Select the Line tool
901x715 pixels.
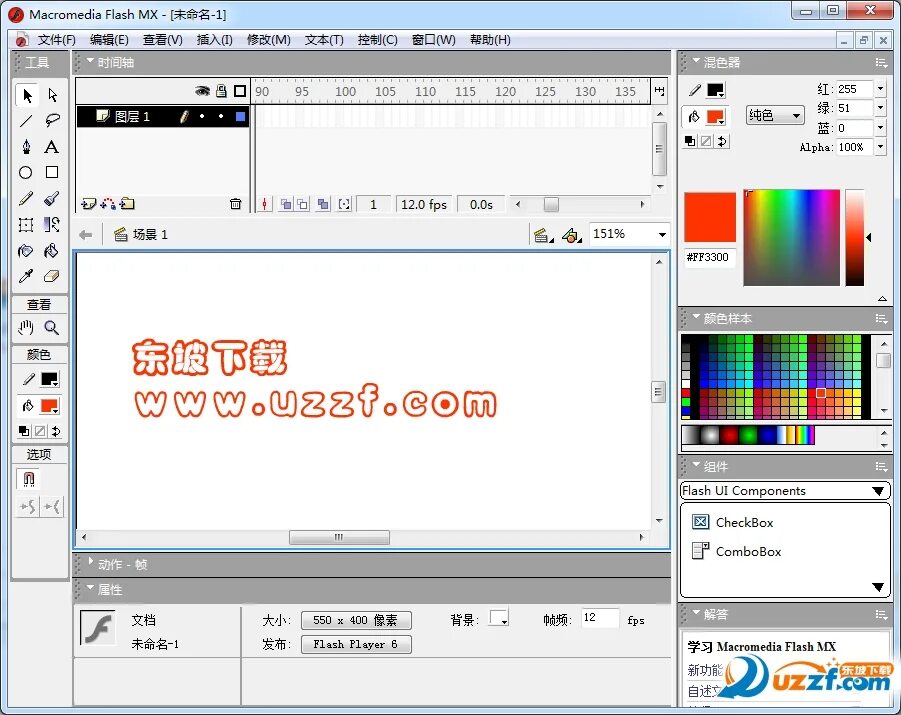pyautogui.click(x=26, y=121)
